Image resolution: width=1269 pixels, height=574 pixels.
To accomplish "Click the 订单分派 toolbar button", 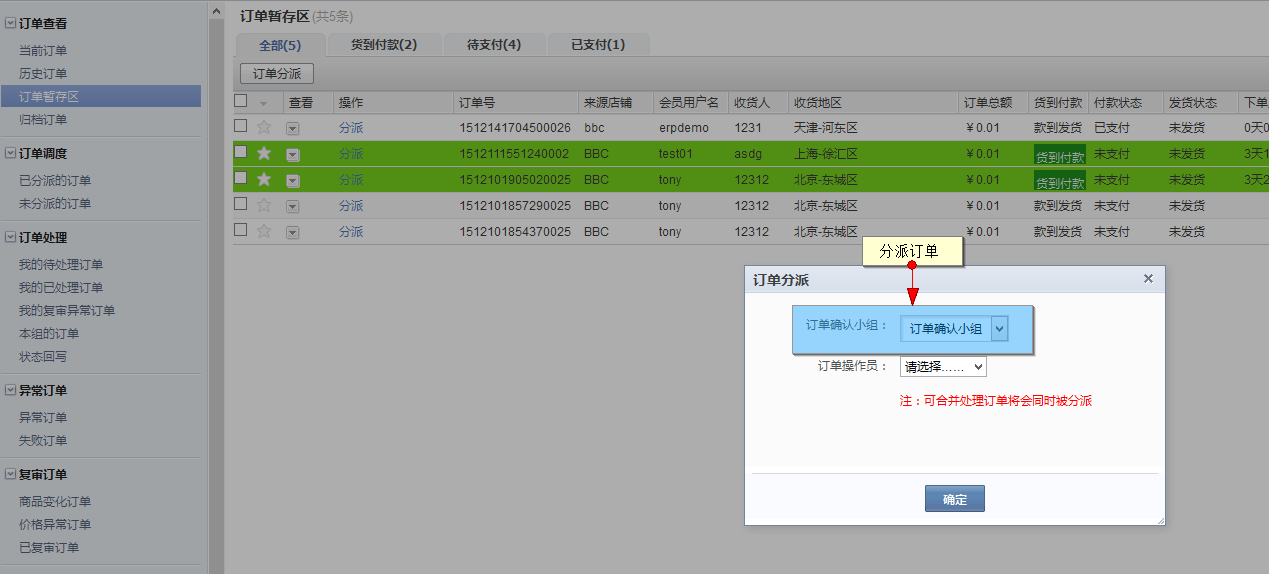I will point(277,74).
